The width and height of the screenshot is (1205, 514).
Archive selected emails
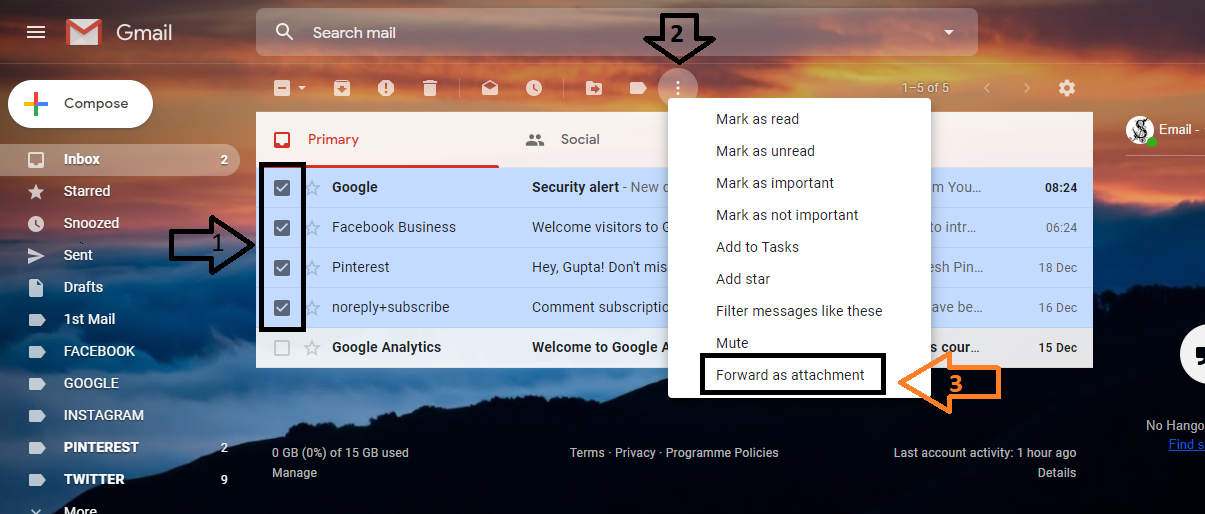(x=342, y=88)
